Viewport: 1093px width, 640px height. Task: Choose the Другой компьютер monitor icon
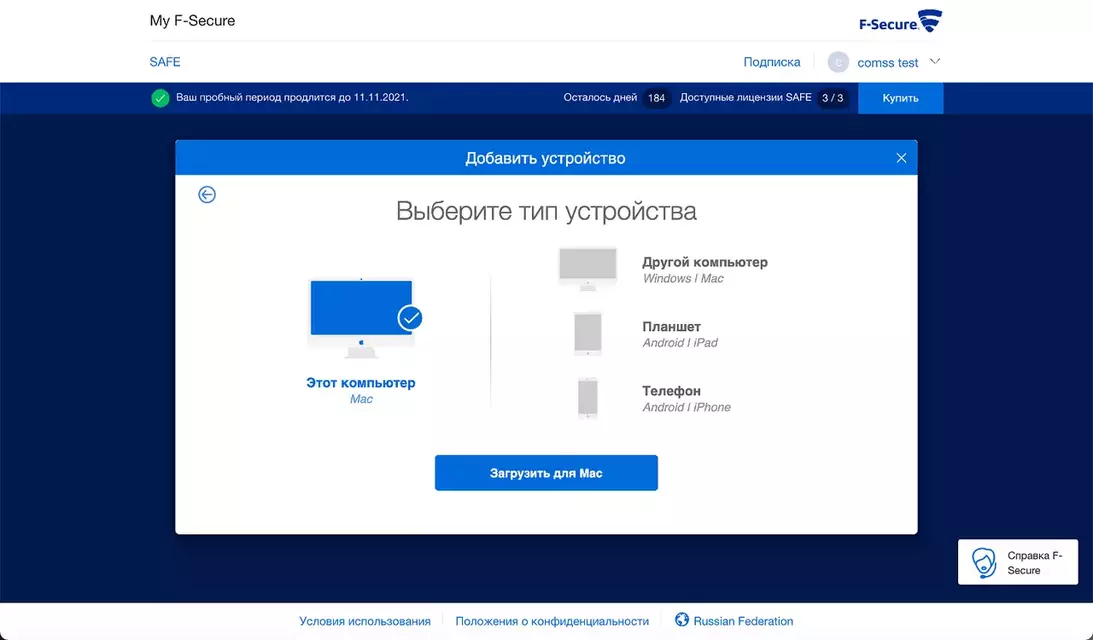point(588,269)
